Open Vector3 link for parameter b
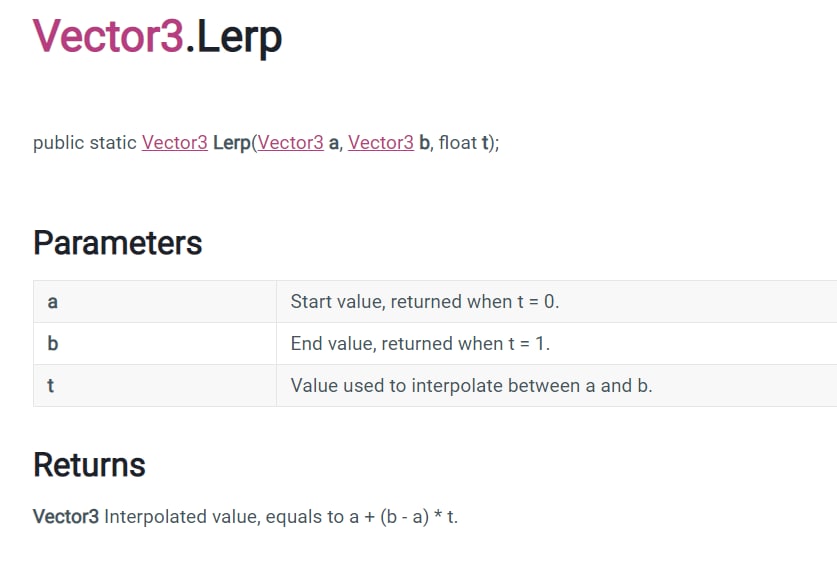837x564 pixels. (381, 142)
